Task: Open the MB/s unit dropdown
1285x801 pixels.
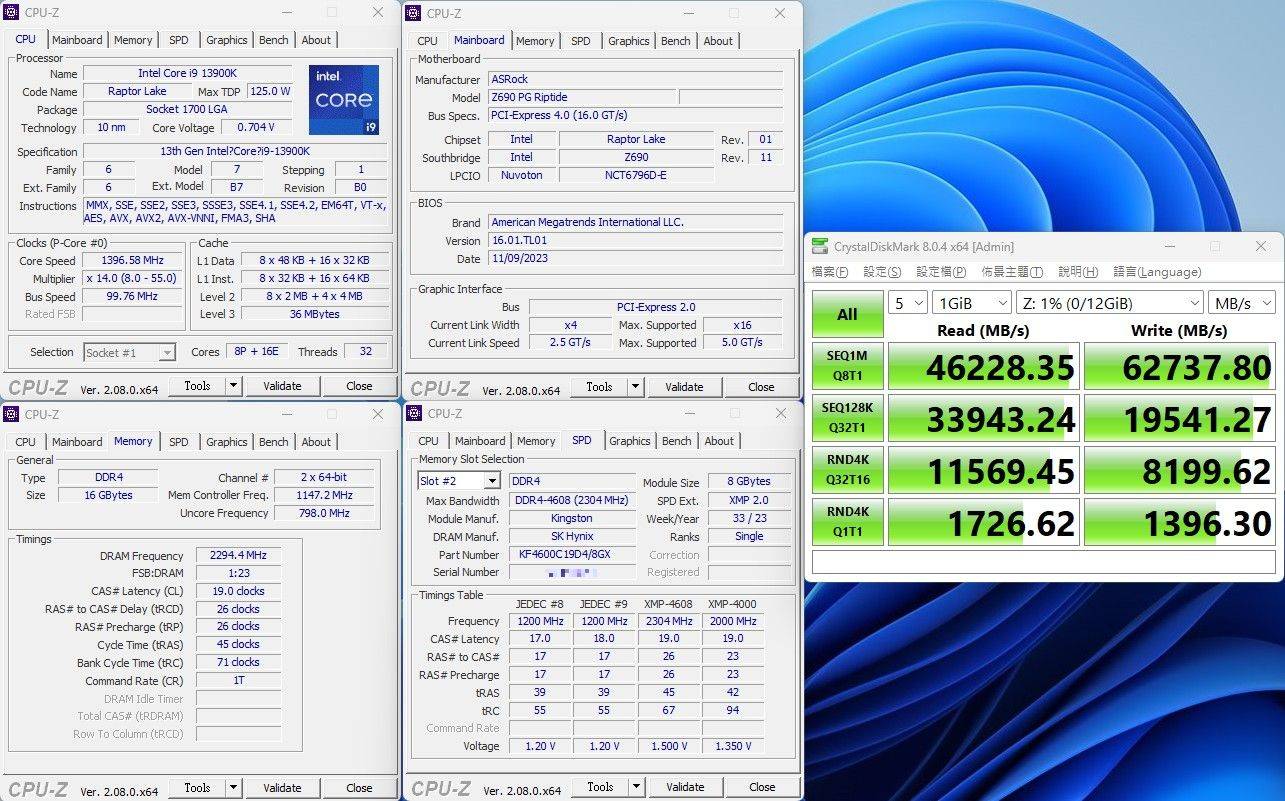Action: click(1242, 303)
